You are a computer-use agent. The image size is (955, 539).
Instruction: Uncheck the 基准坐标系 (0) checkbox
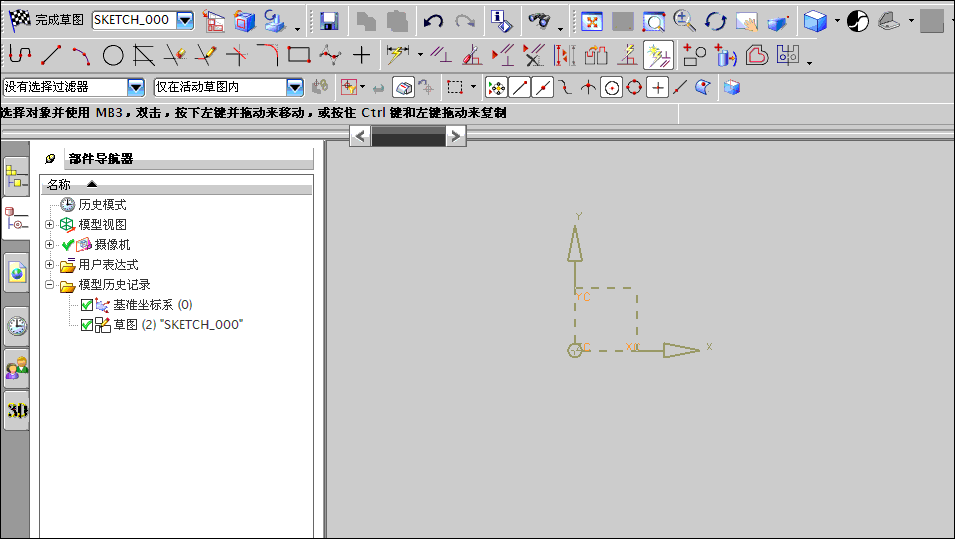(x=86, y=305)
